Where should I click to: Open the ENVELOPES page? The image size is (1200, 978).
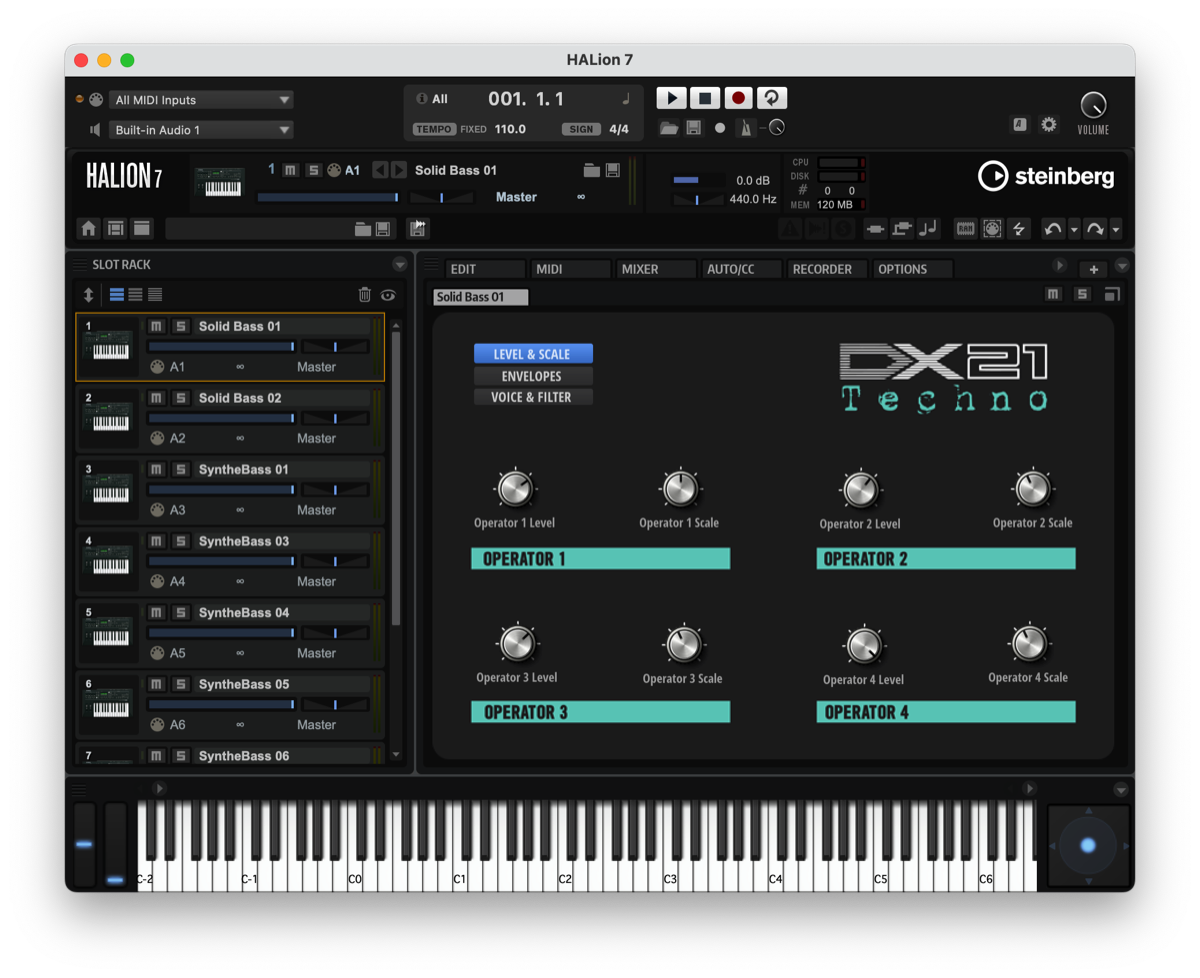533,376
